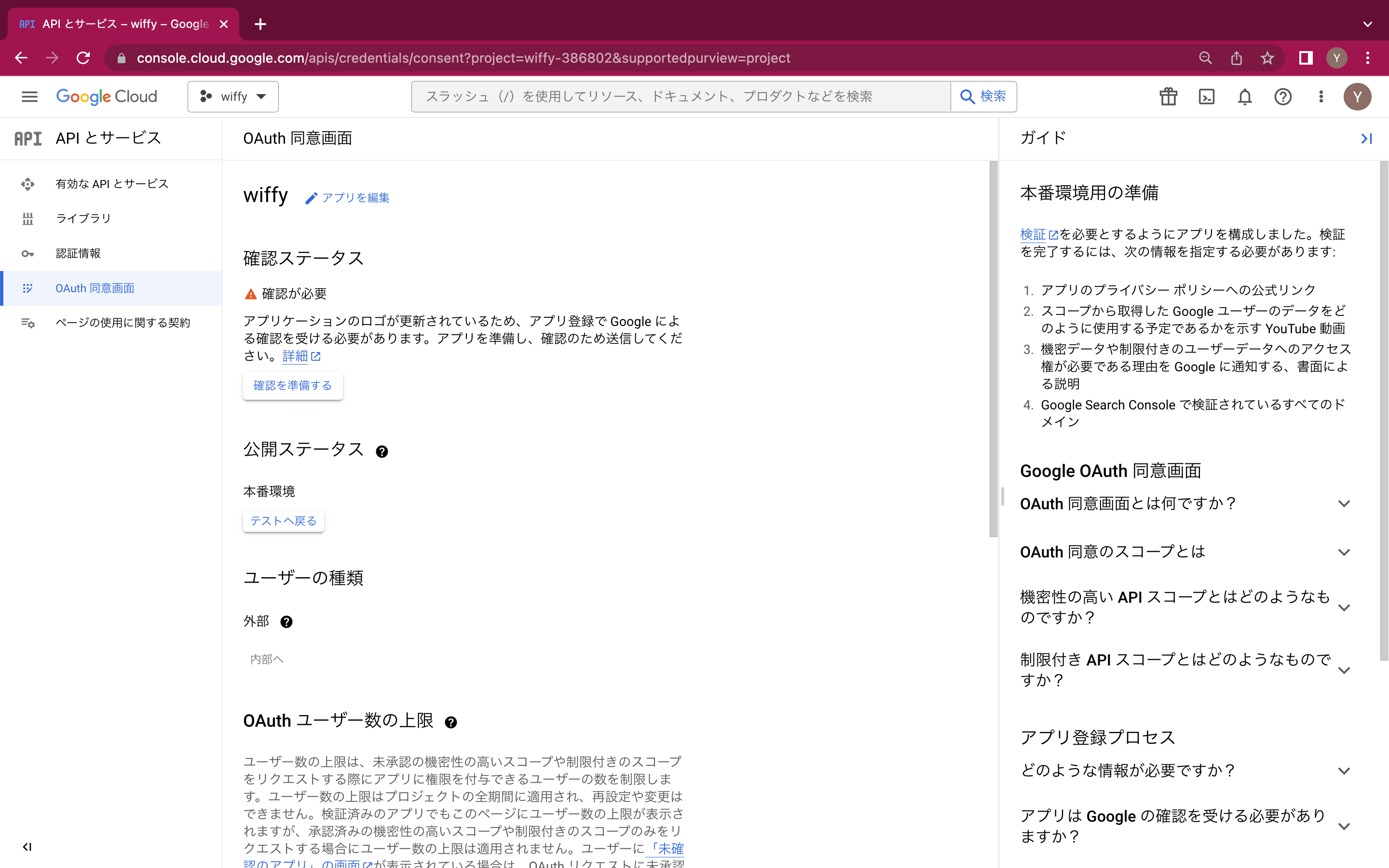This screenshot has height=868, width=1389.
Task: Open the help question mark menu
Action: pyautogui.click(x=1283, y=96)
